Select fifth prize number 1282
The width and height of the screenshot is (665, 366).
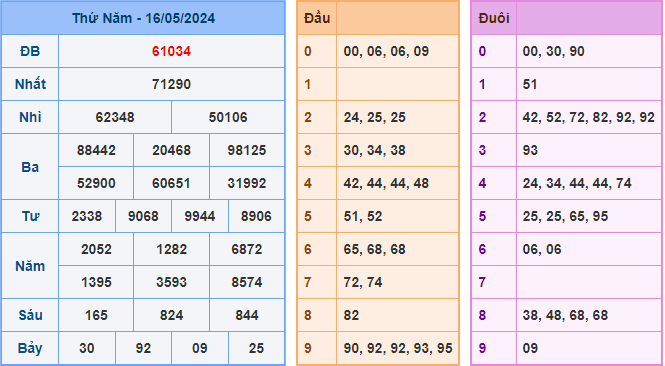[171, 249]
